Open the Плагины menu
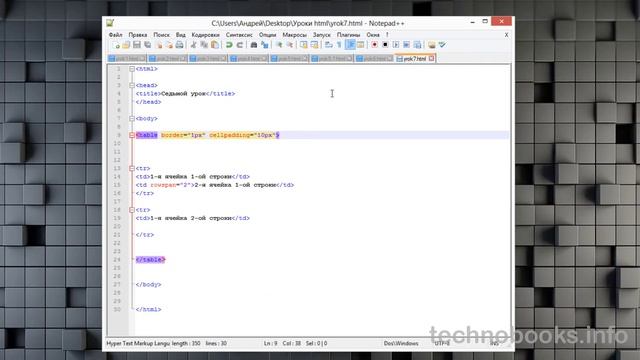The height and width of the screenshot is (360, 640). [348, 35]
